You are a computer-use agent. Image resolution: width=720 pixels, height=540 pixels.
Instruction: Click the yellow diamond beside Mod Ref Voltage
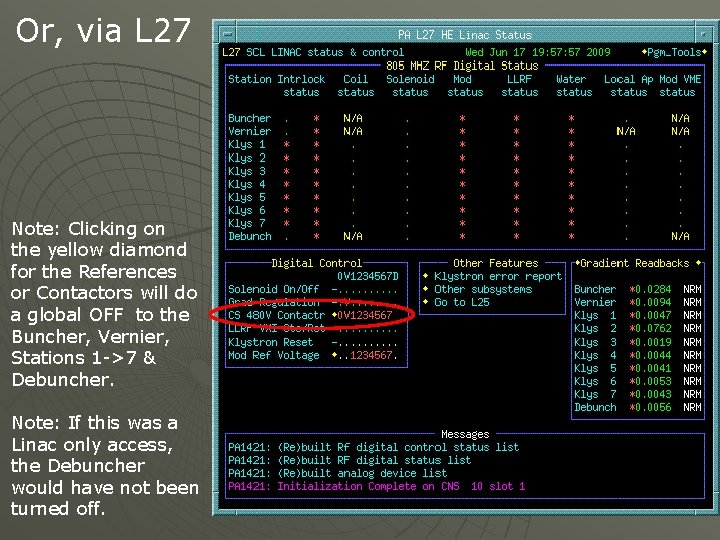click(334, 355)
